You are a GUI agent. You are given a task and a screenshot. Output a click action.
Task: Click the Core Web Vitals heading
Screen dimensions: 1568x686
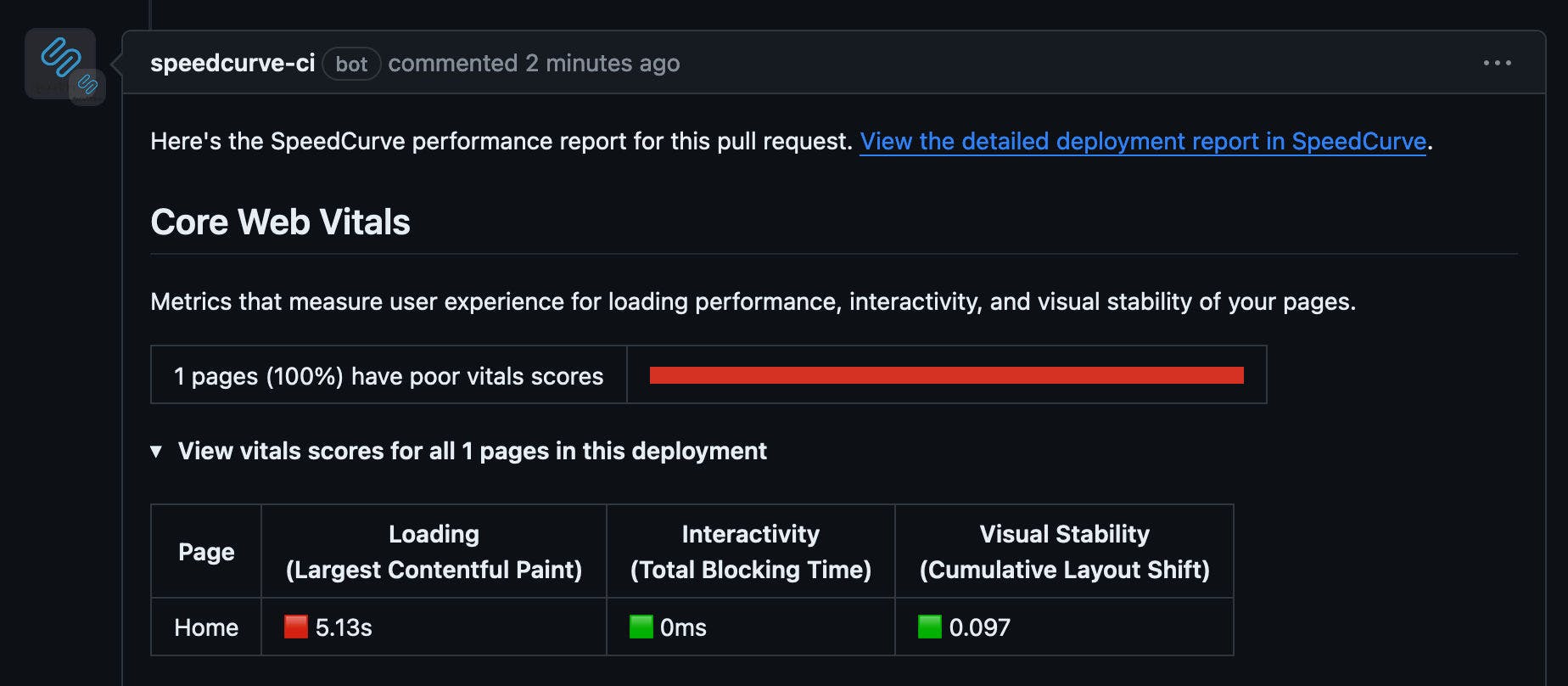click(280, 222)
